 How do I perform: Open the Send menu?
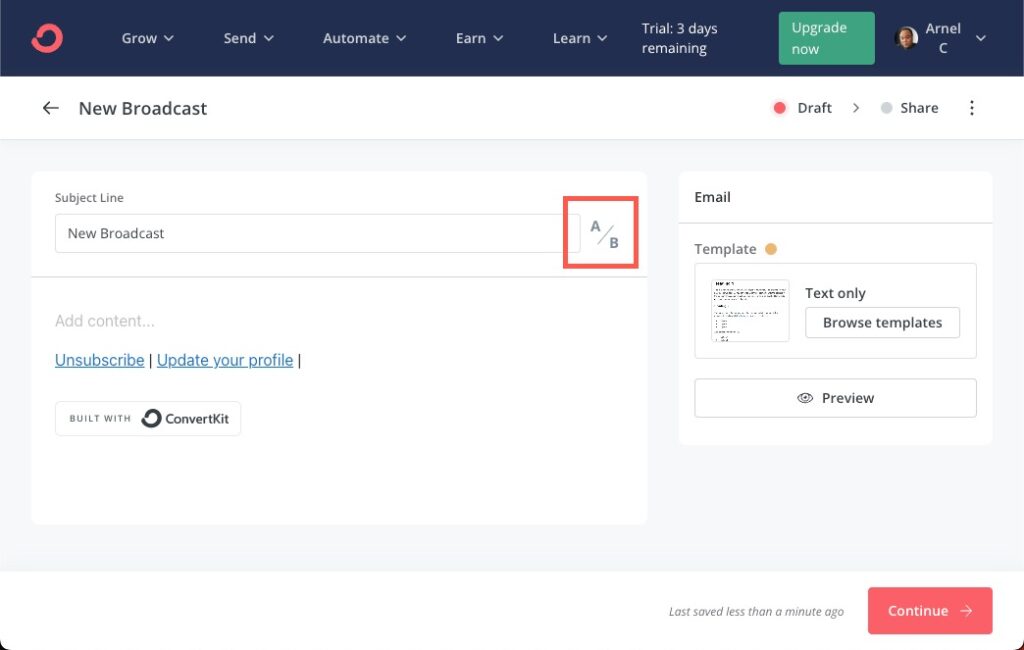point(248,37)
